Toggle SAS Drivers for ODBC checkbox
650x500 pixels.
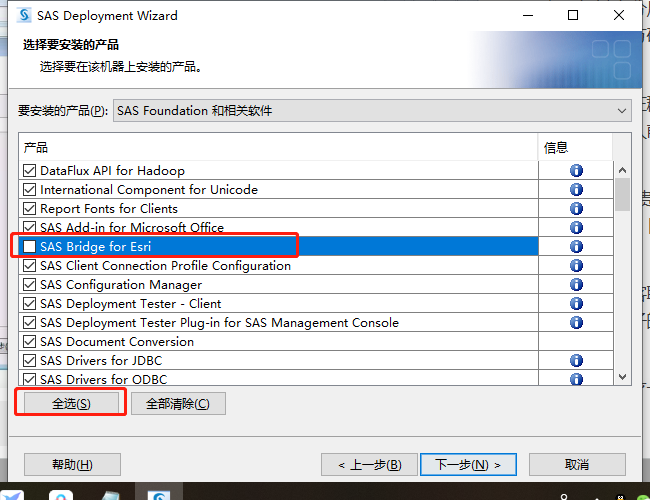pos(29,379)
